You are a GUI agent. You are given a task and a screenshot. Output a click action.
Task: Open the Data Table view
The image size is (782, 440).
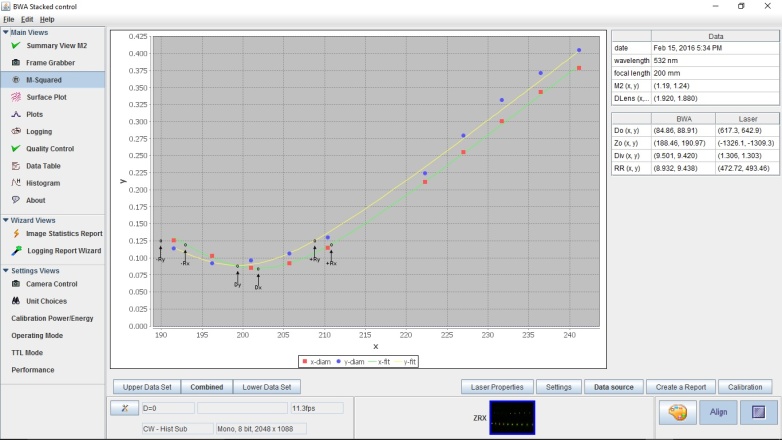[43, 166]
